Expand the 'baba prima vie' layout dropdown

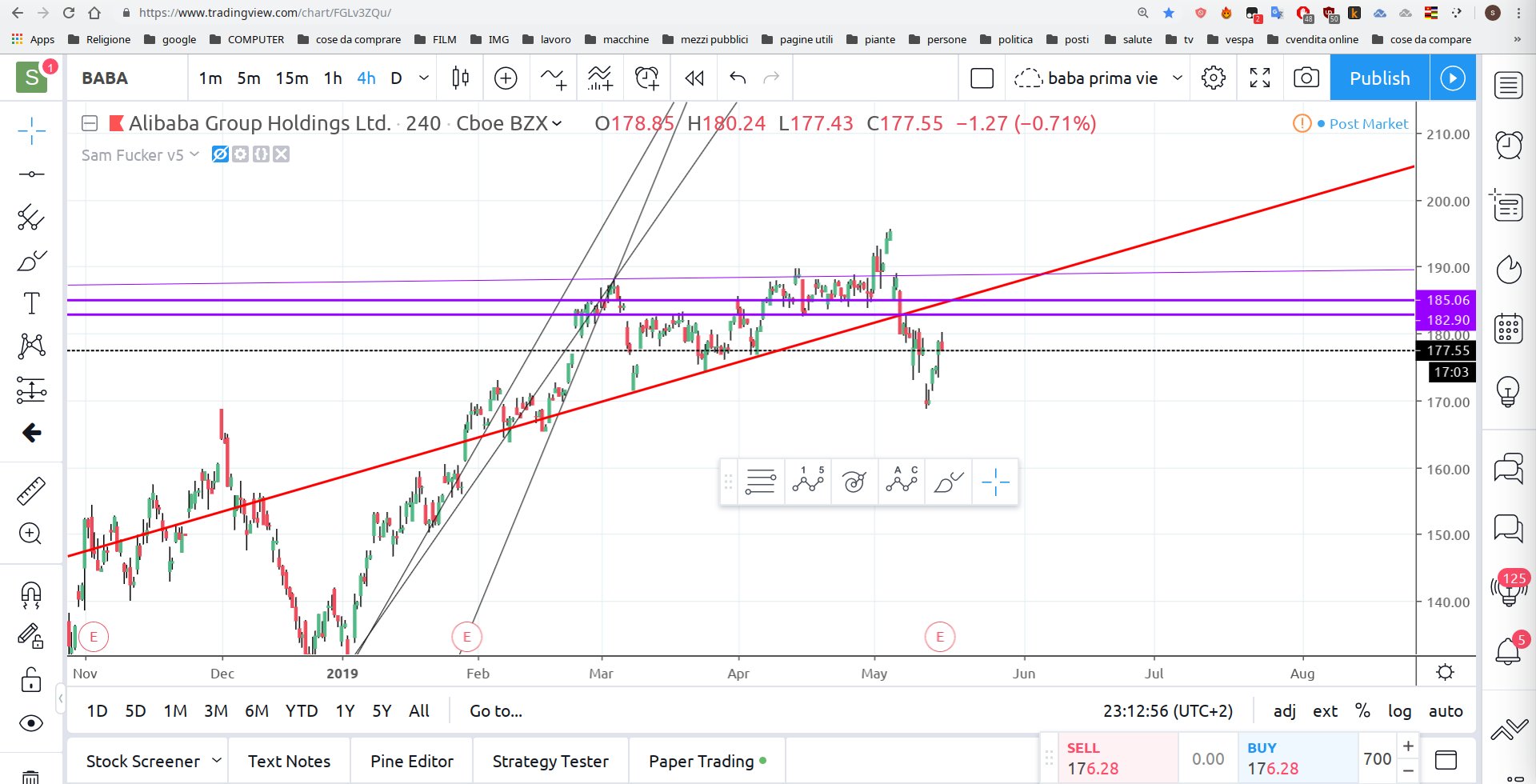[x=1177, y=78]
